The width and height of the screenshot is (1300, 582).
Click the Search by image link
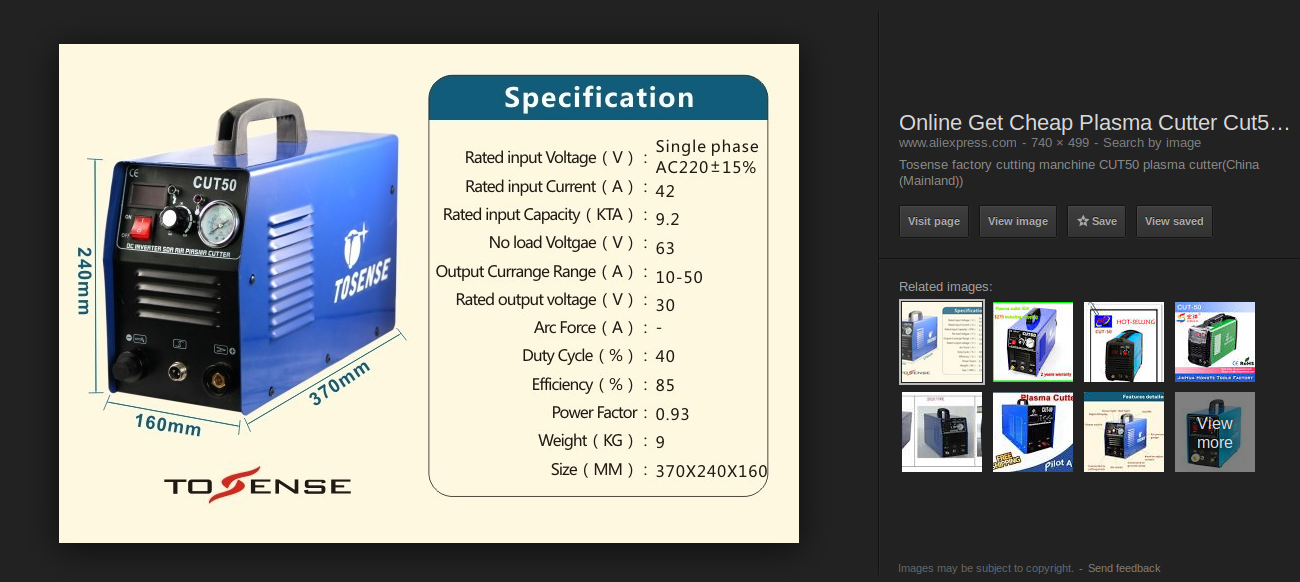coord(1152,143)
